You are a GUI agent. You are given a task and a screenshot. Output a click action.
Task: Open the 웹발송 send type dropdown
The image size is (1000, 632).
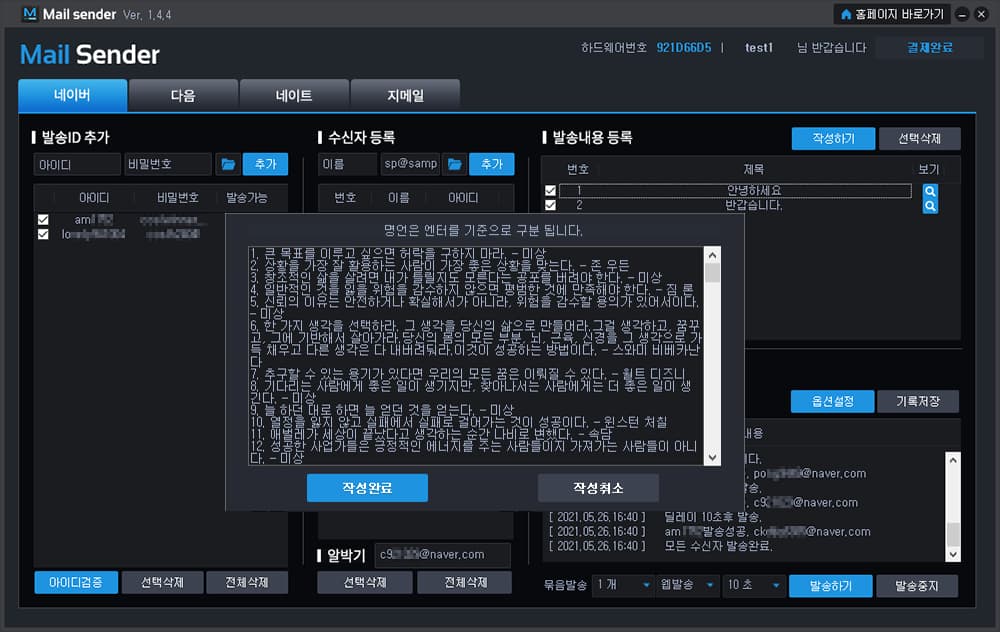(686, 585)
